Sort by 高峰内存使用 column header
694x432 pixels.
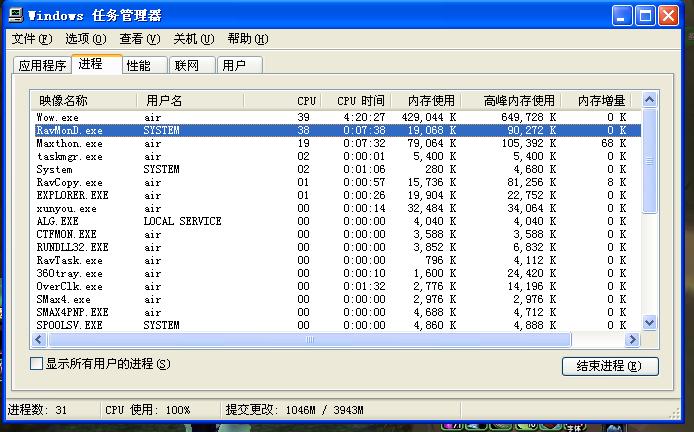coord(511,100)
